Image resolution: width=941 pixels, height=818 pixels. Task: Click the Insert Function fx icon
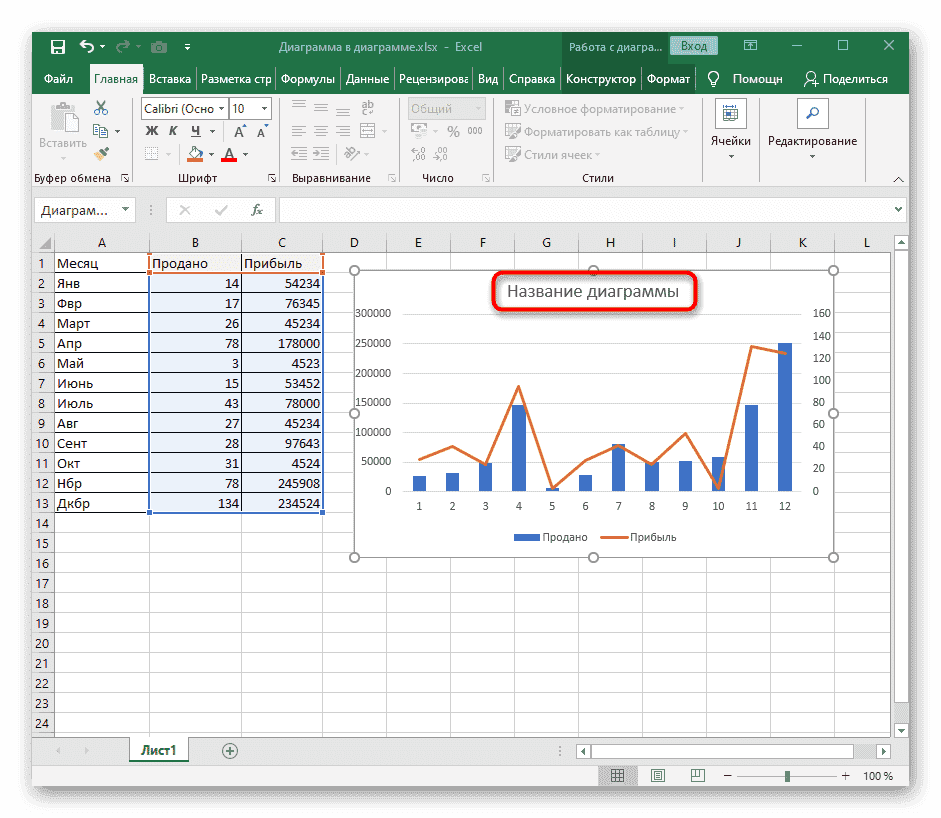[x=257, y=210]
